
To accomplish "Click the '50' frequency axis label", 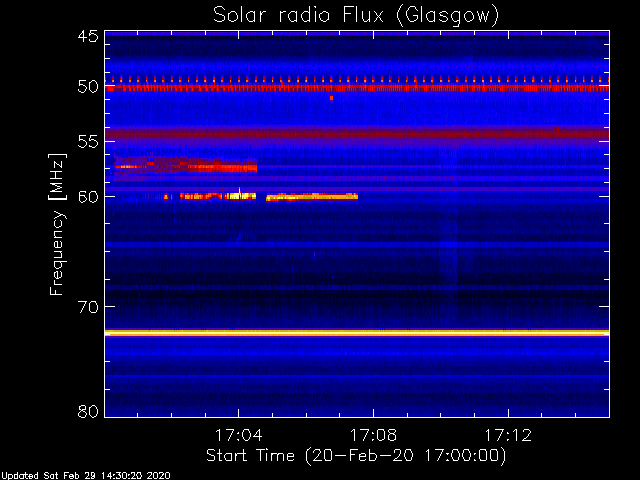I will (88, 87).
